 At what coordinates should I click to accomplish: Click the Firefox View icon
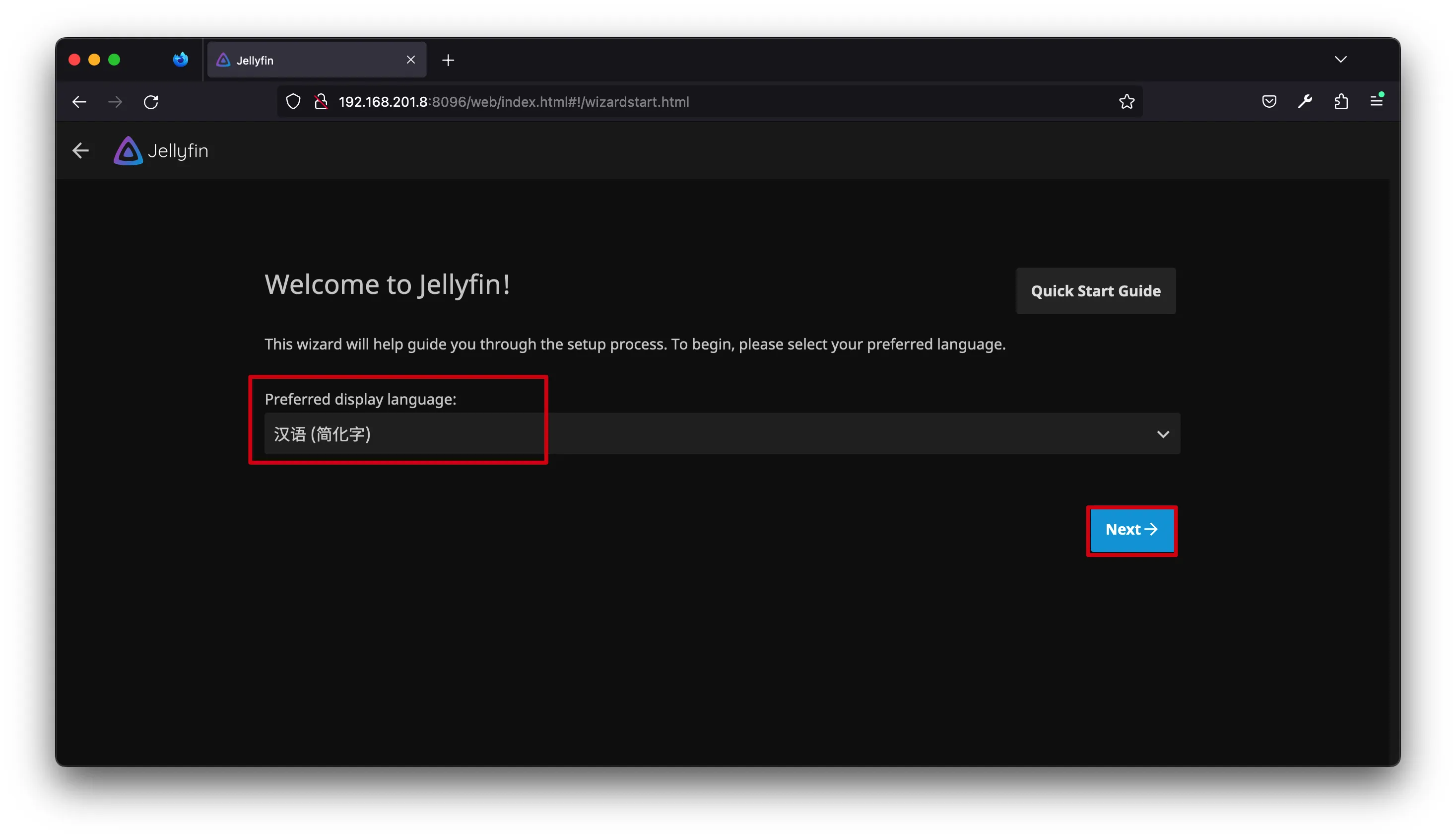pos(181,60)
